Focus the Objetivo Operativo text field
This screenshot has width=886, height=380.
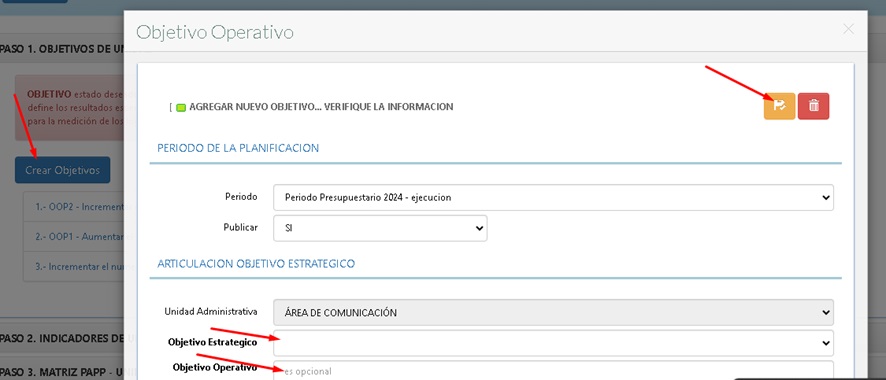click(x=553, y=370)
